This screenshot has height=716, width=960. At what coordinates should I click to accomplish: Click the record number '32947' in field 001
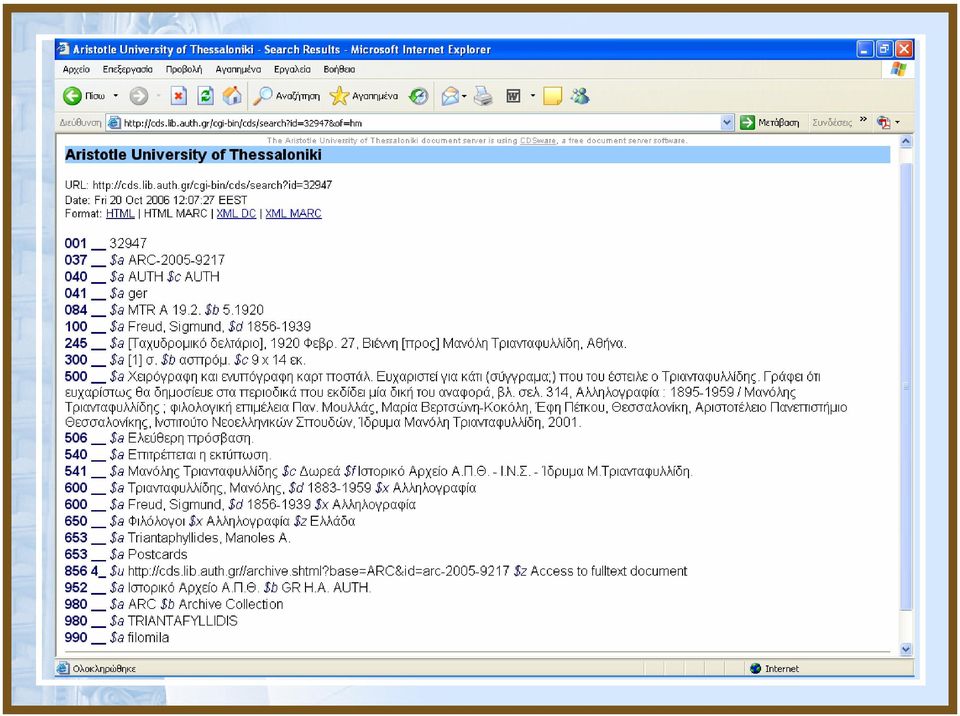(x=128, y=243)
